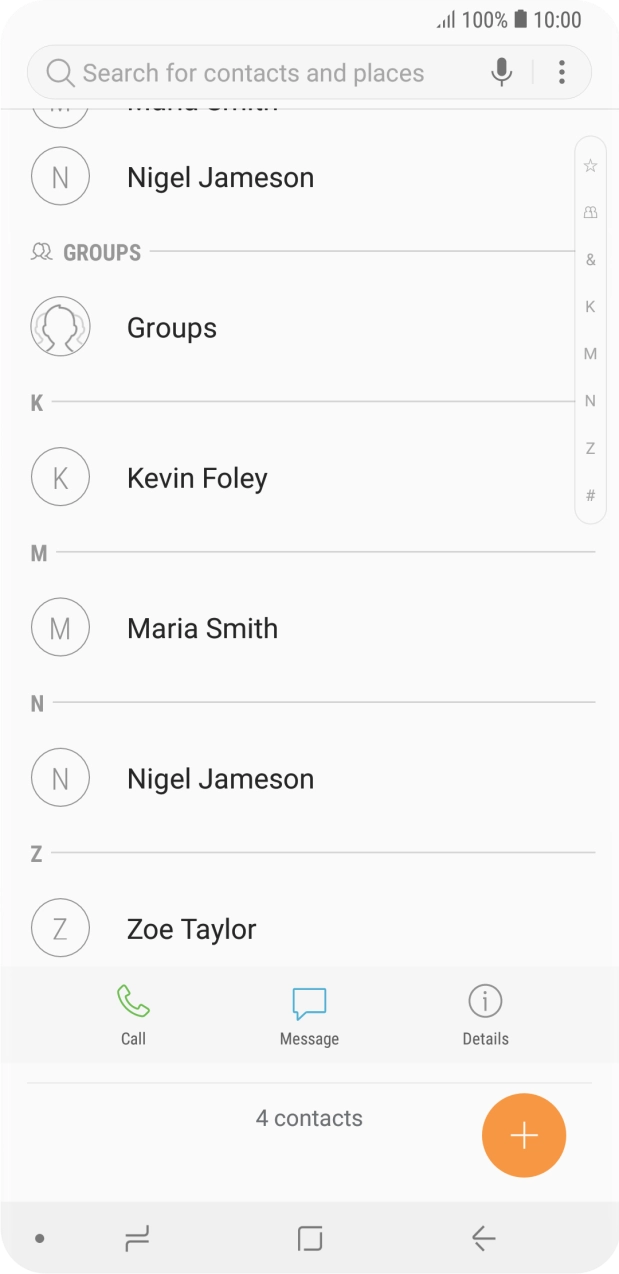This screenshot has width=619, height=1274.
Task: Select contact Kevin Foley
Action: (x=197, y=478)
